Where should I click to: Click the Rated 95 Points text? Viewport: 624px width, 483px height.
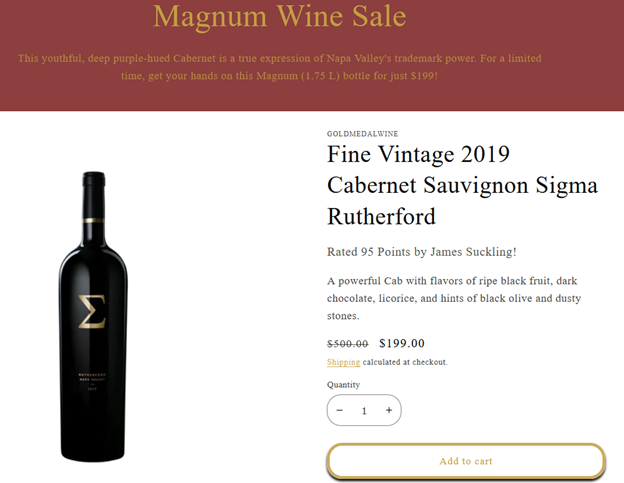[x=421, y=252]
